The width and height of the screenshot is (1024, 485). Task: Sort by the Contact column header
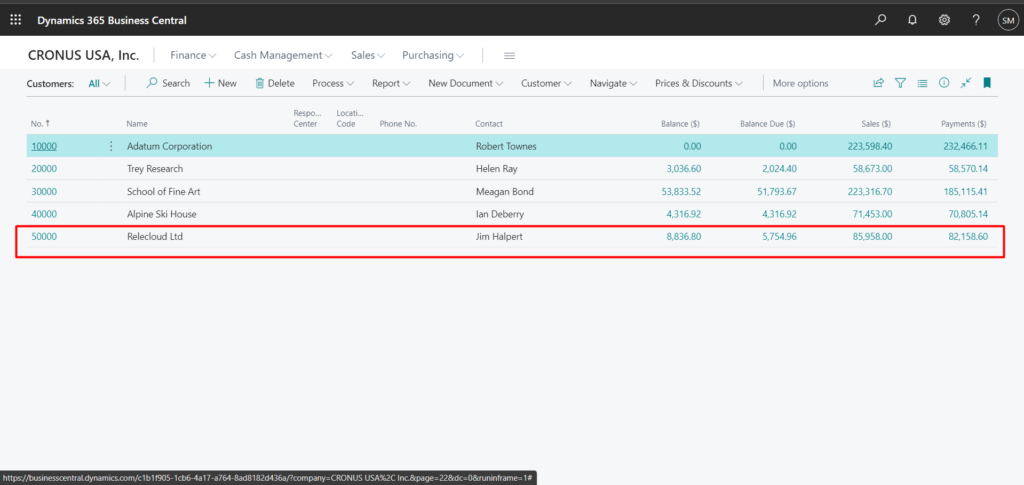[x=488, y=123]
